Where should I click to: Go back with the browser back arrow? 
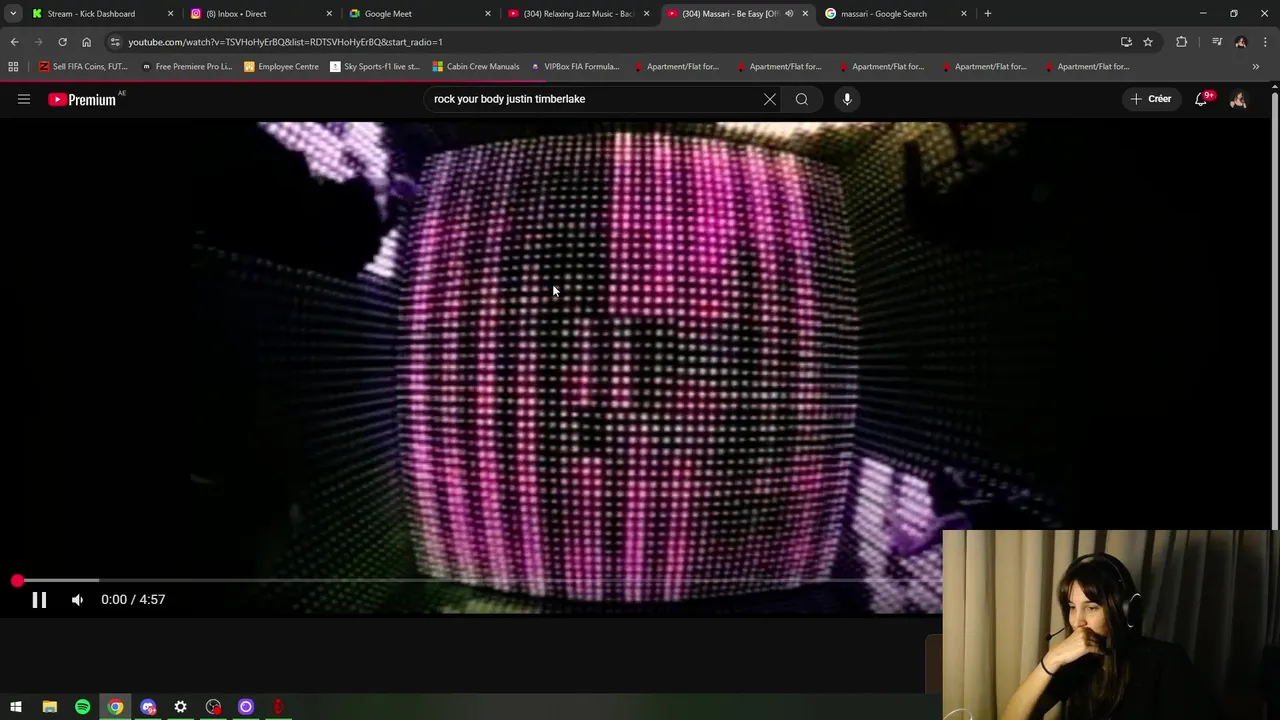(x=14, y=42)
